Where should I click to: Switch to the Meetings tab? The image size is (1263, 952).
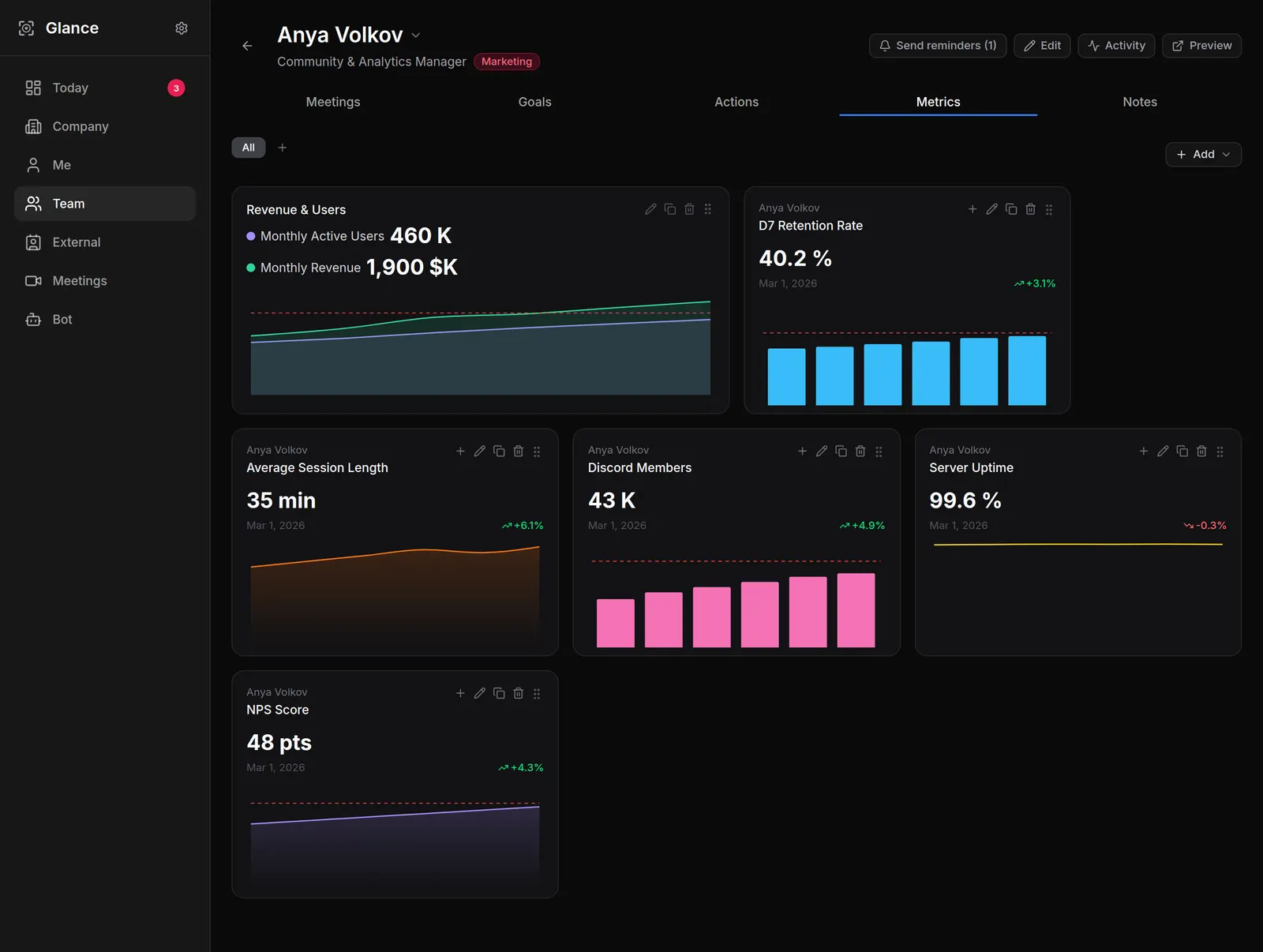click(333, 102)
